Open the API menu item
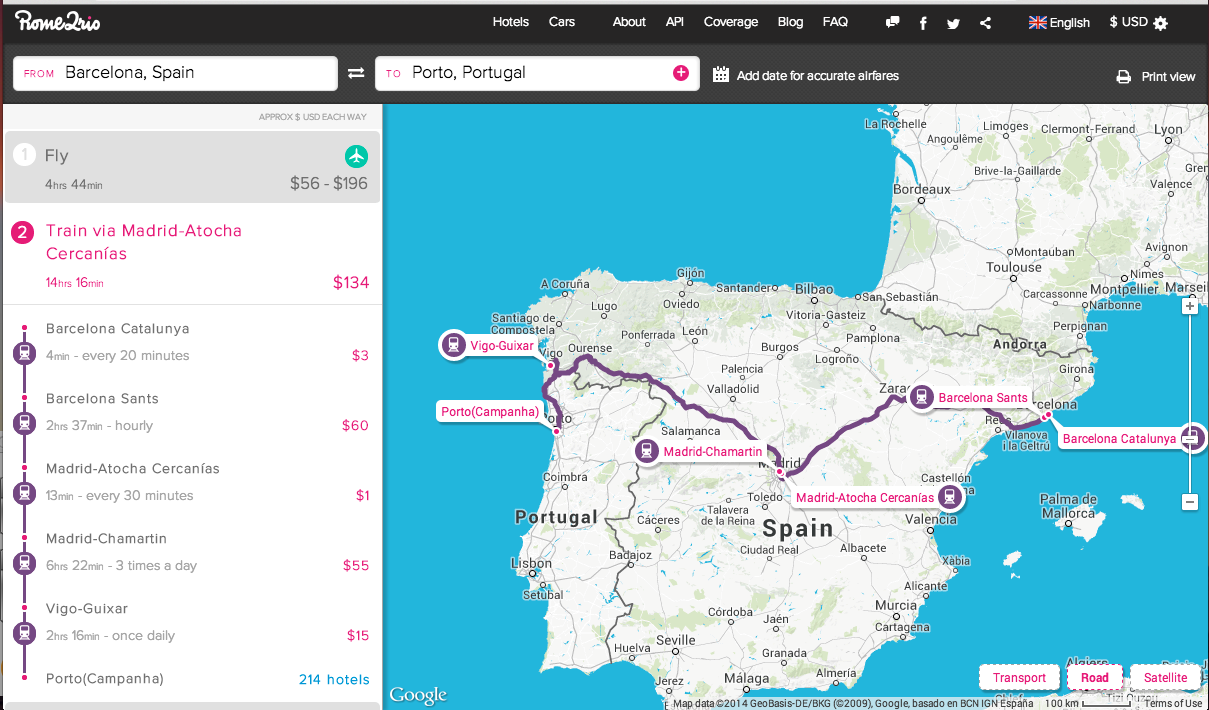Image resolution: width=1209 pixels, height=710 pixels. (x=675, y=22)
